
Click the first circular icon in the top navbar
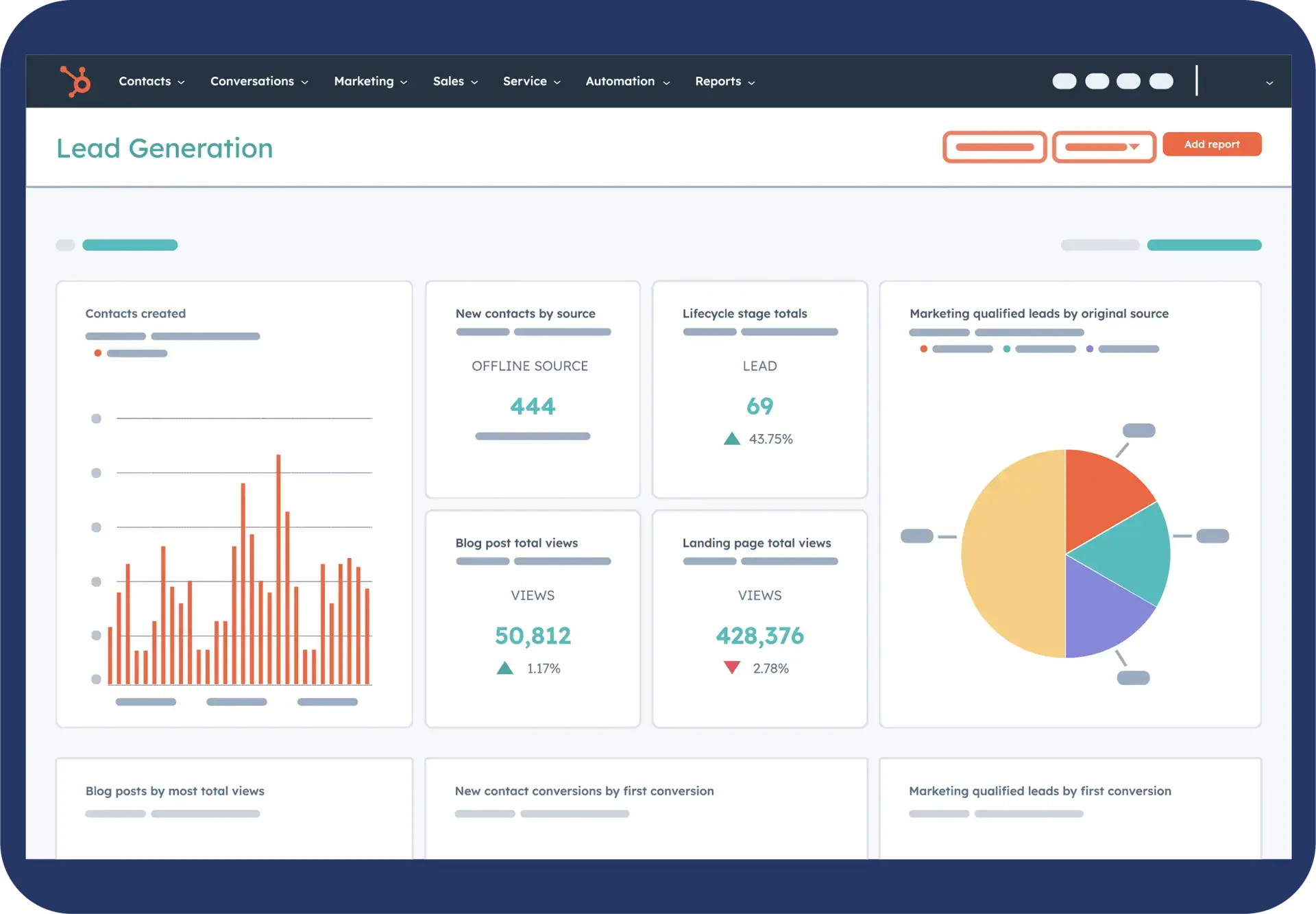pos(1064,81)
